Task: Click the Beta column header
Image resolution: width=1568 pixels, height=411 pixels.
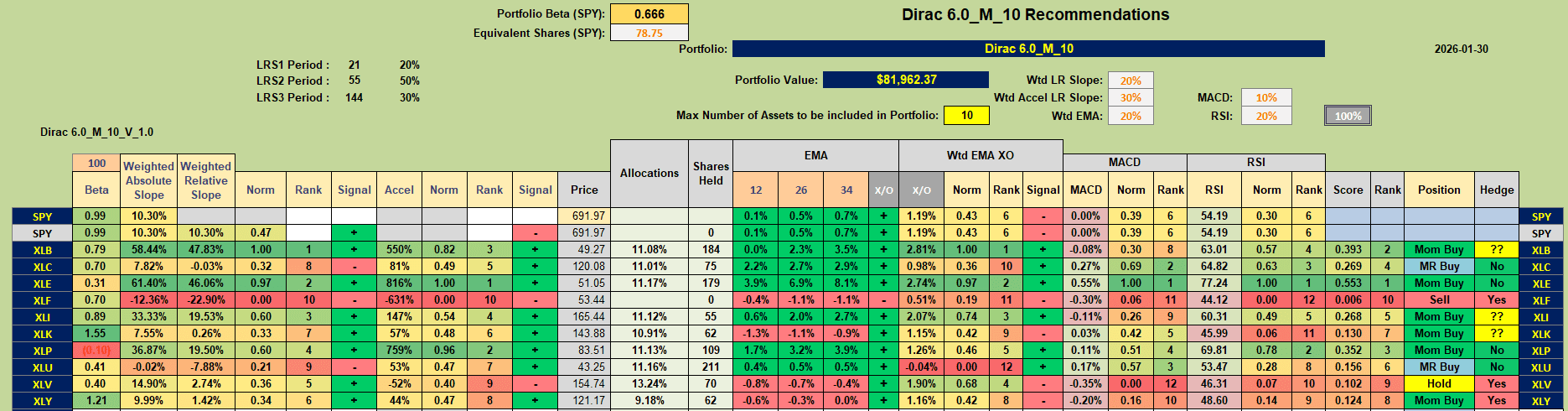Action: tap(97, 190)
